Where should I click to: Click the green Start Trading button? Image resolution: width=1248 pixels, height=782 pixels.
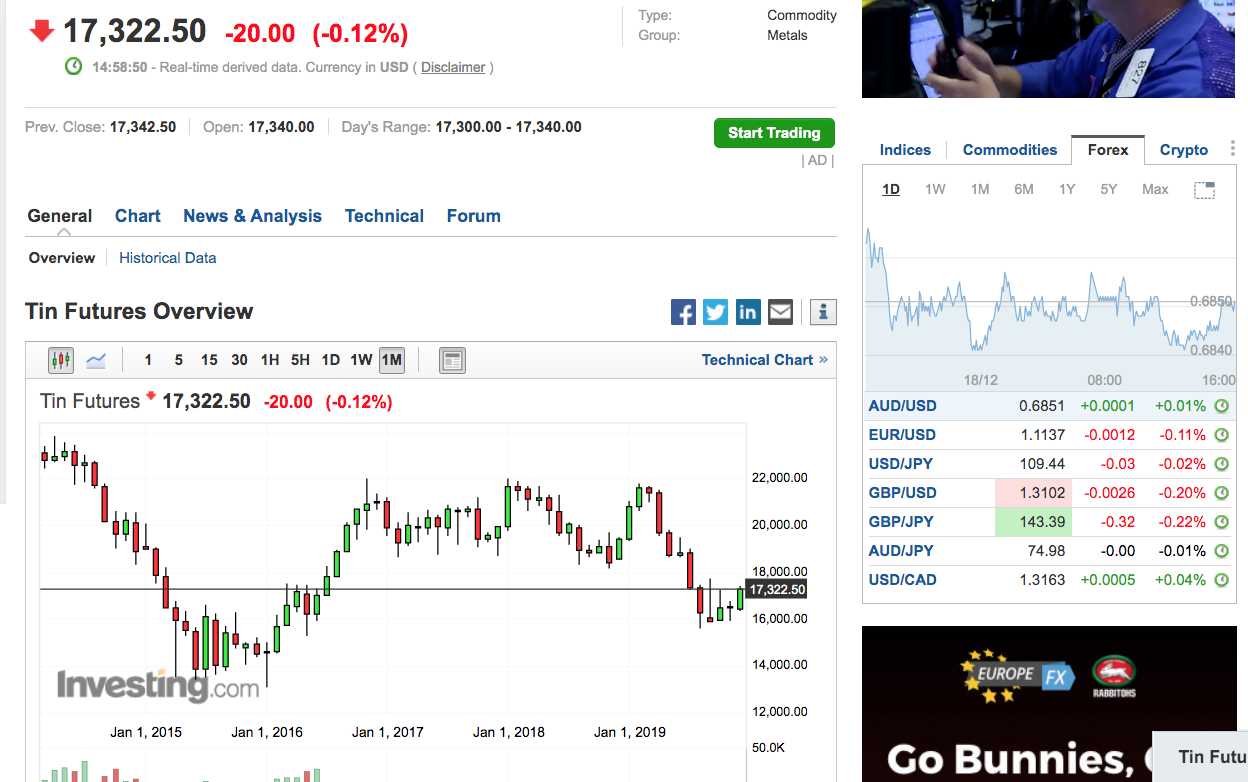[x=774, y=133]
